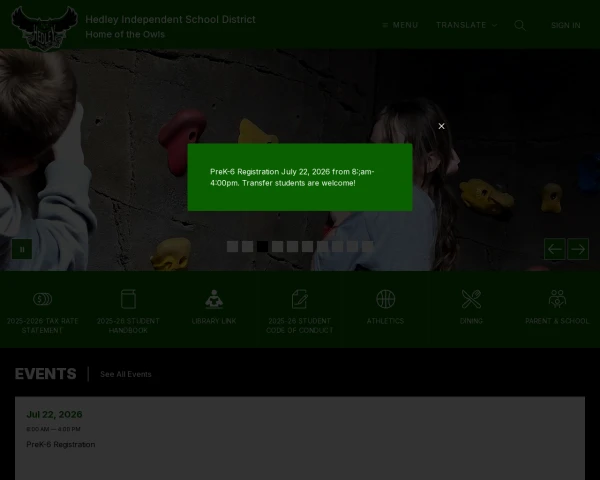
Task: Open the Code of Conduct document icon
Action: 300,299
